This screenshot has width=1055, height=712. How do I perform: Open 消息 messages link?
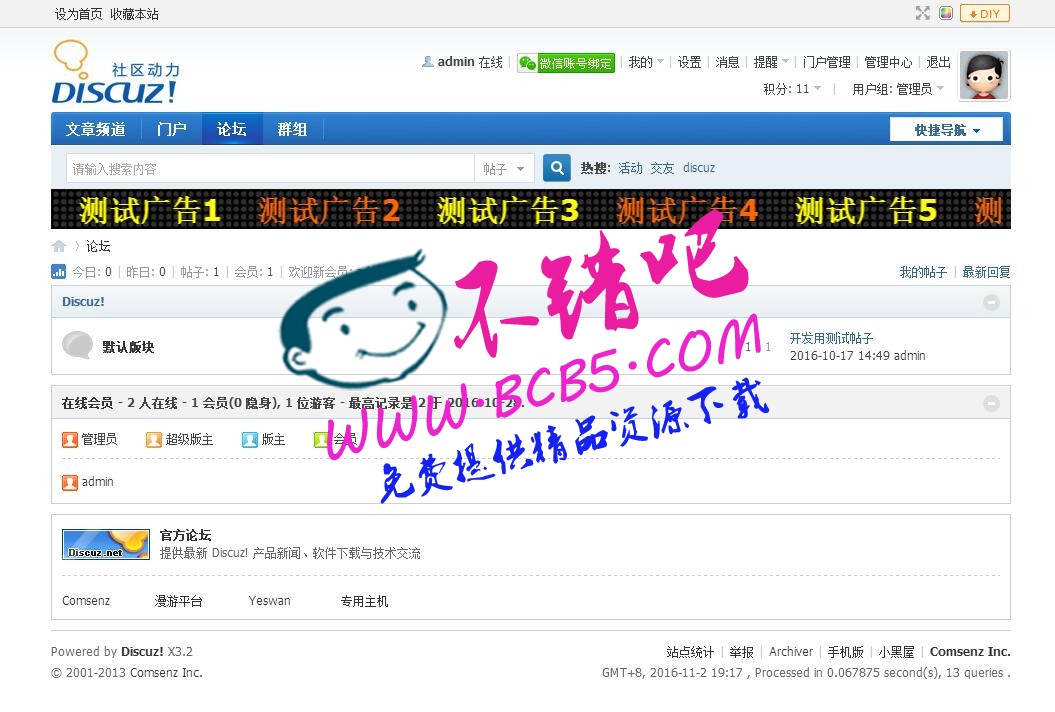[727, 63]
